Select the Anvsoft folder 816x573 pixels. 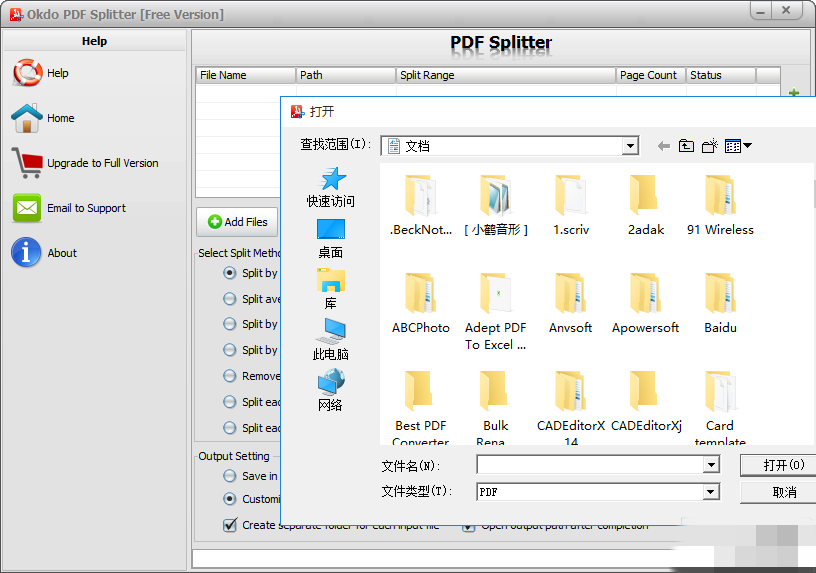point(570,303)
